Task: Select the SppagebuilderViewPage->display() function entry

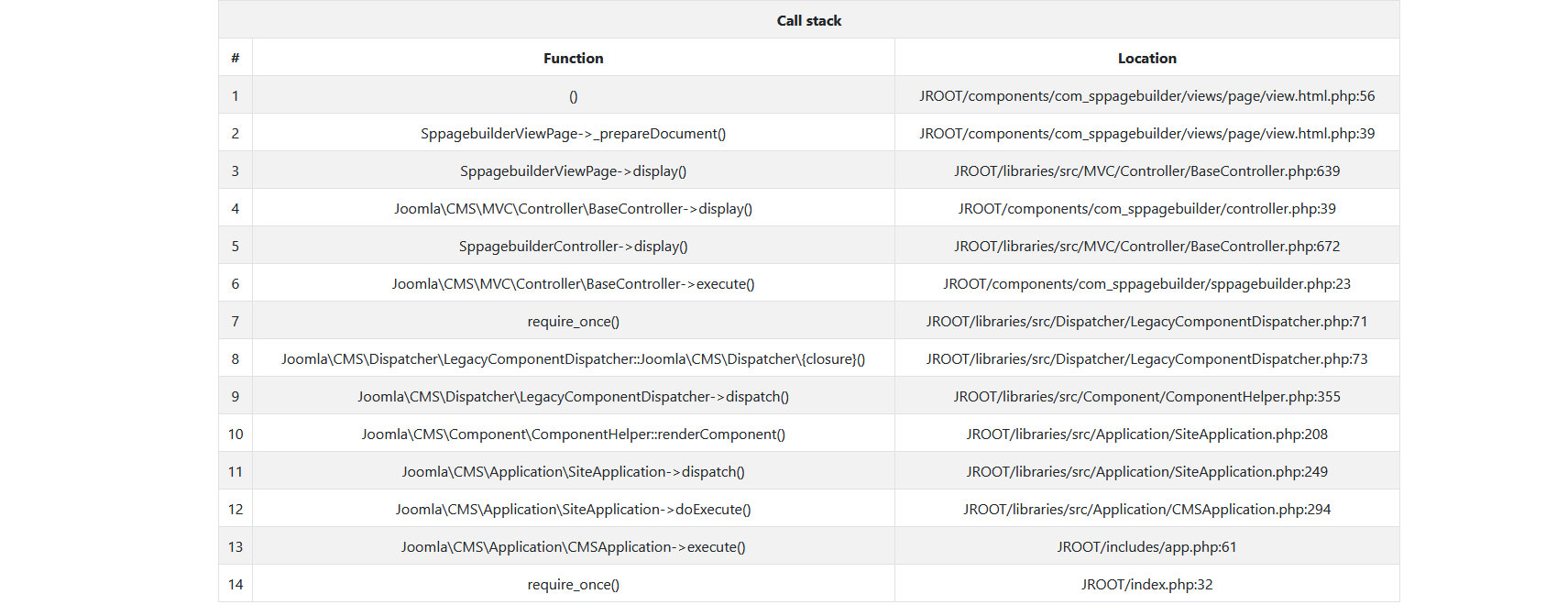Action: (573, 171)
